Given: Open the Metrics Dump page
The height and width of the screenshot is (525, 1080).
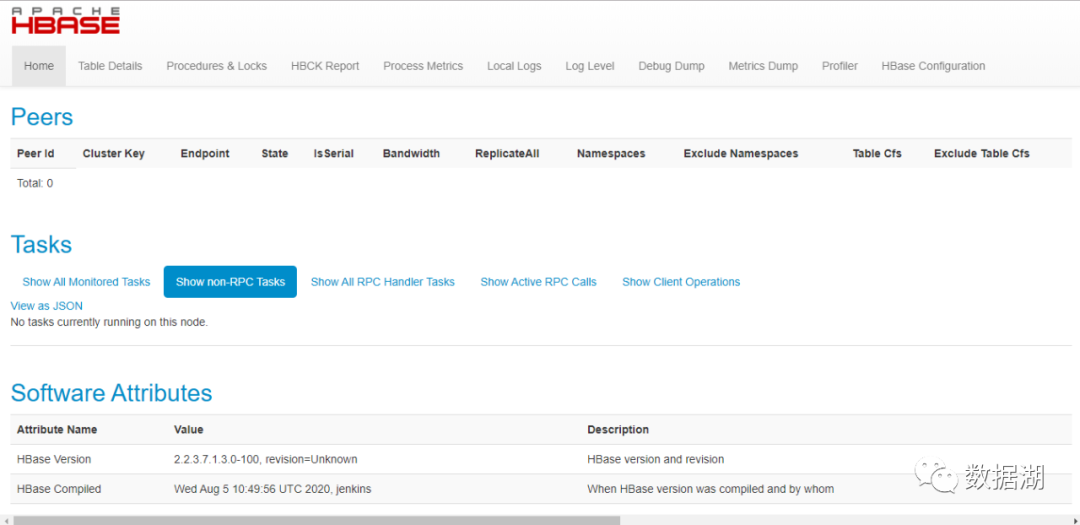Looking at the screenshot, I should [763, 66].
